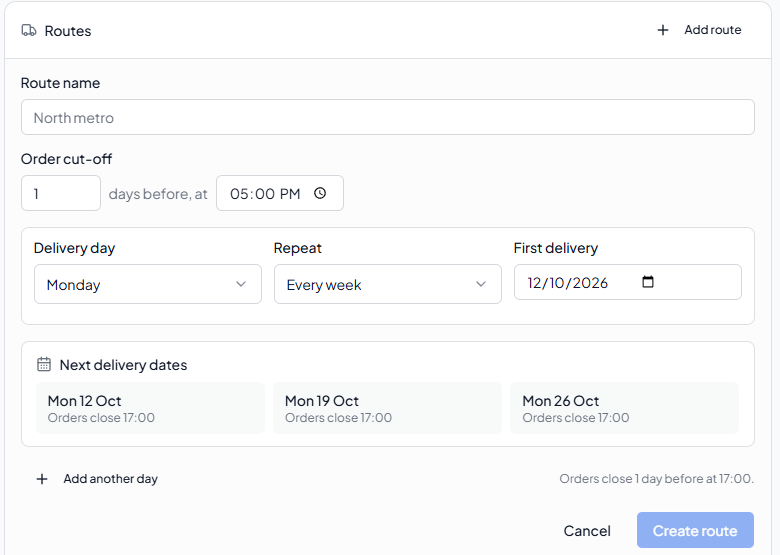Click the Delivery day label
Image resolution: width=780 pixels, height=555 pixels.
74,248
